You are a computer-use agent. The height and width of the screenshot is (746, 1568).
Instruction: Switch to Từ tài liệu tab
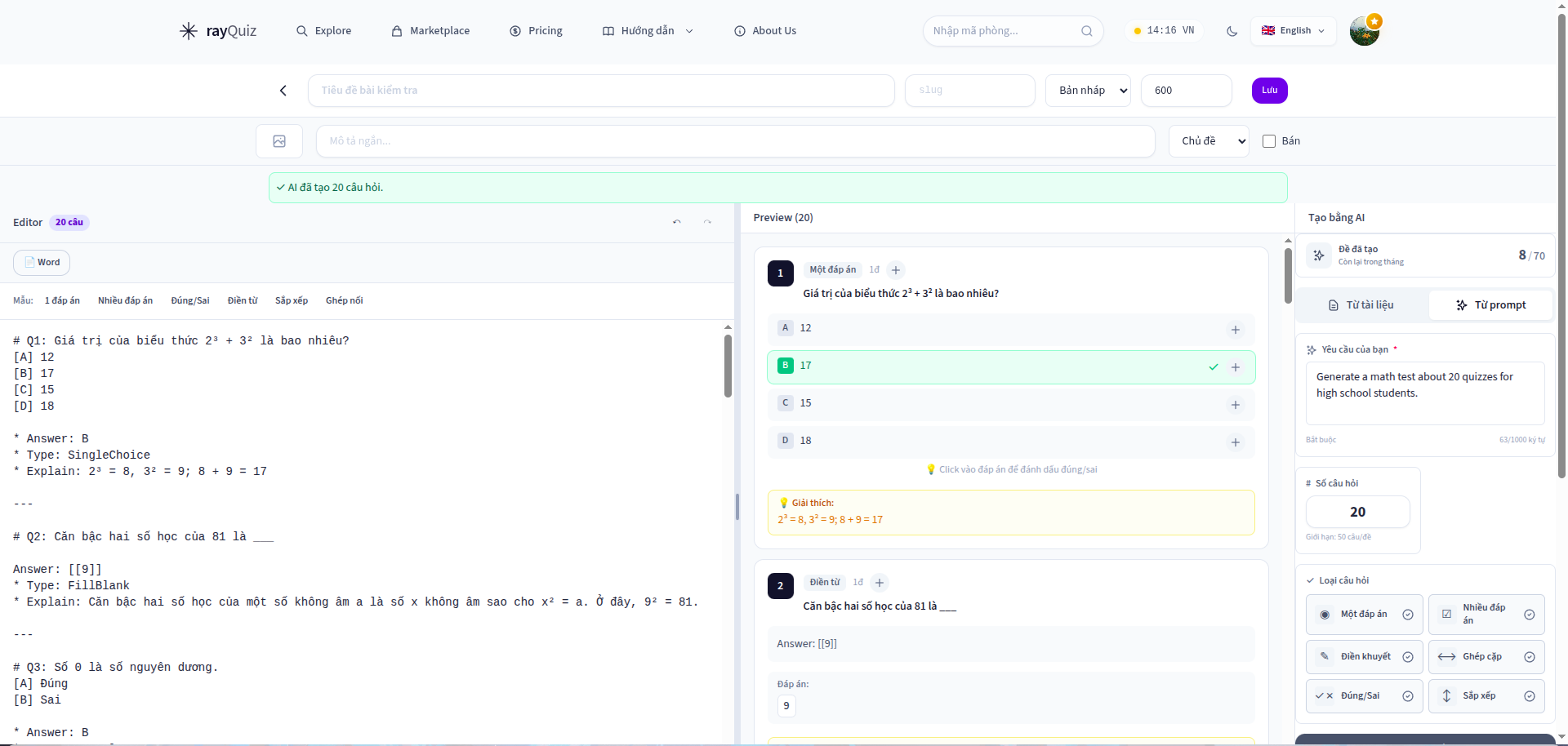(x=1361, y=305)
